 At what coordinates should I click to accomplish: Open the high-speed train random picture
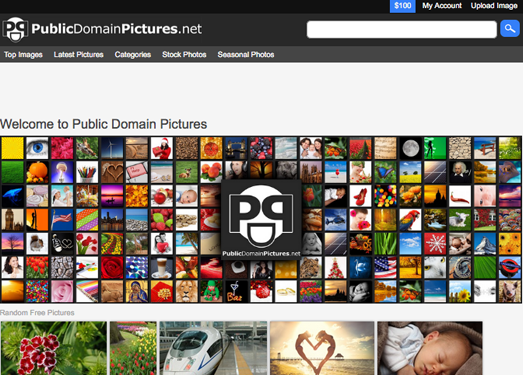tap(213, 348)
